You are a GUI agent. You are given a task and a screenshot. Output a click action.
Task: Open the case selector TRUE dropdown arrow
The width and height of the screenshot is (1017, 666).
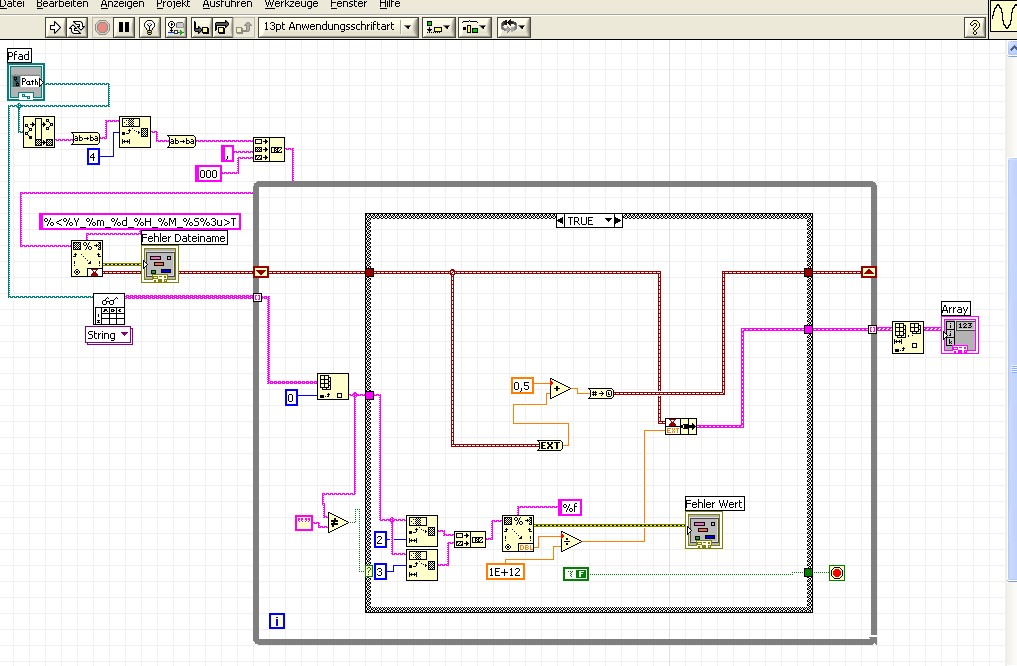(x=608, y=220)
